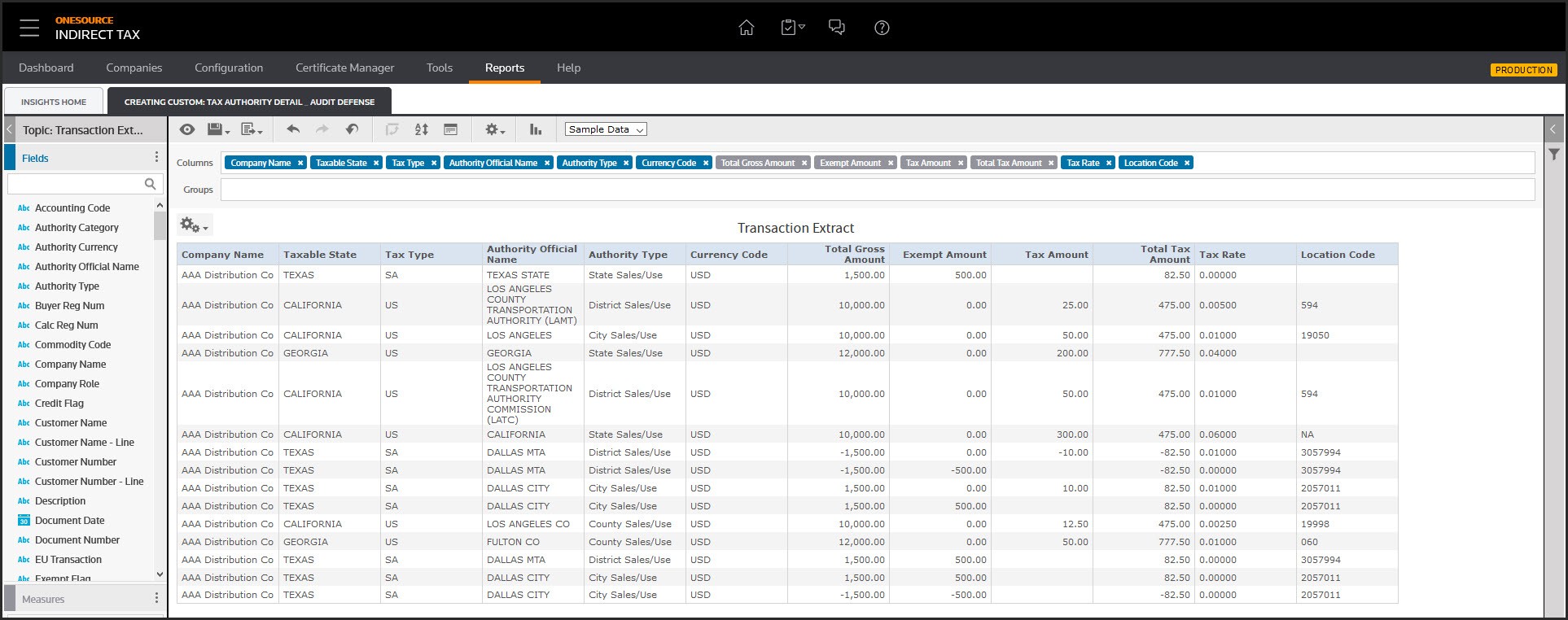Image resolution: width=1568 pixels, height=620 pixels.
Task: Click the sort A-Z toolbar icon
Action: point(421,129)
